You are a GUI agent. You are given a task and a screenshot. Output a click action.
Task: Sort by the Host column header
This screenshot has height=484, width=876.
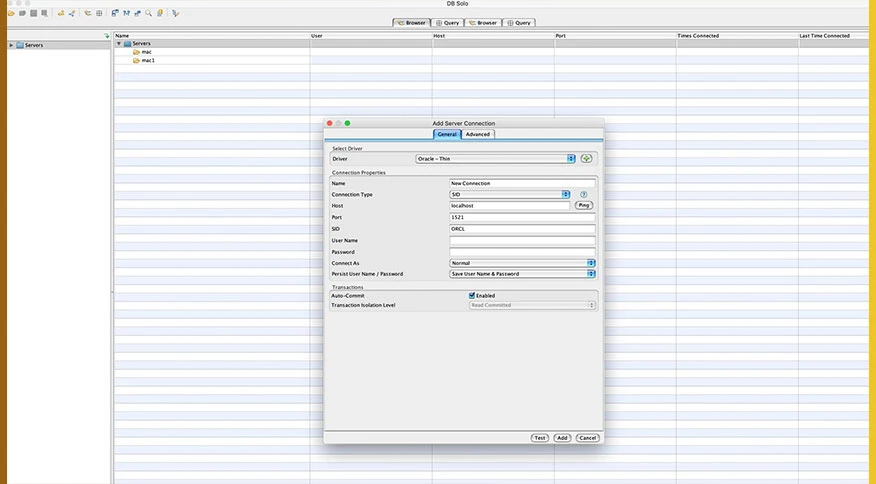493,36
